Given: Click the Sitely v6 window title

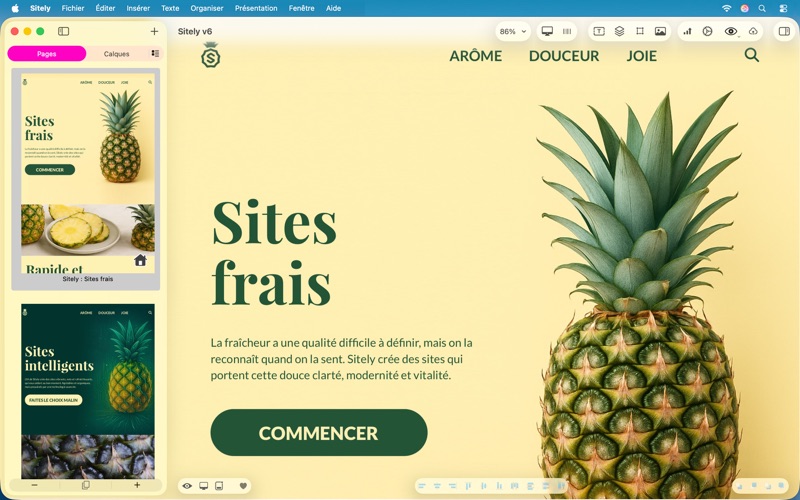Looking at the screenshot, I should coord(195,31).
